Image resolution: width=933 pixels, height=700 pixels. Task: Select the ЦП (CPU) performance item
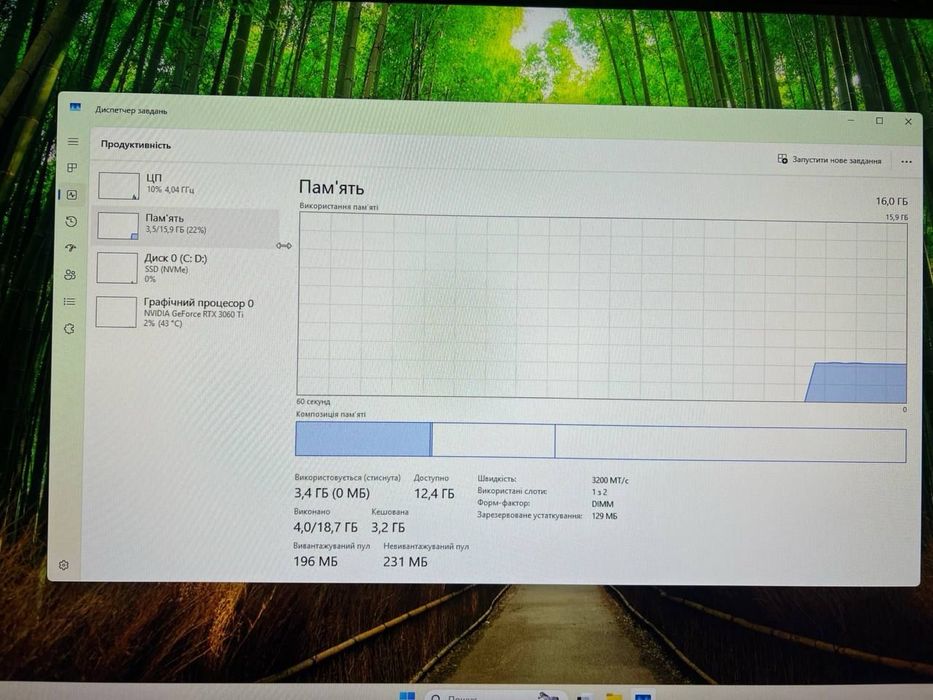click(x=186, y=185)
